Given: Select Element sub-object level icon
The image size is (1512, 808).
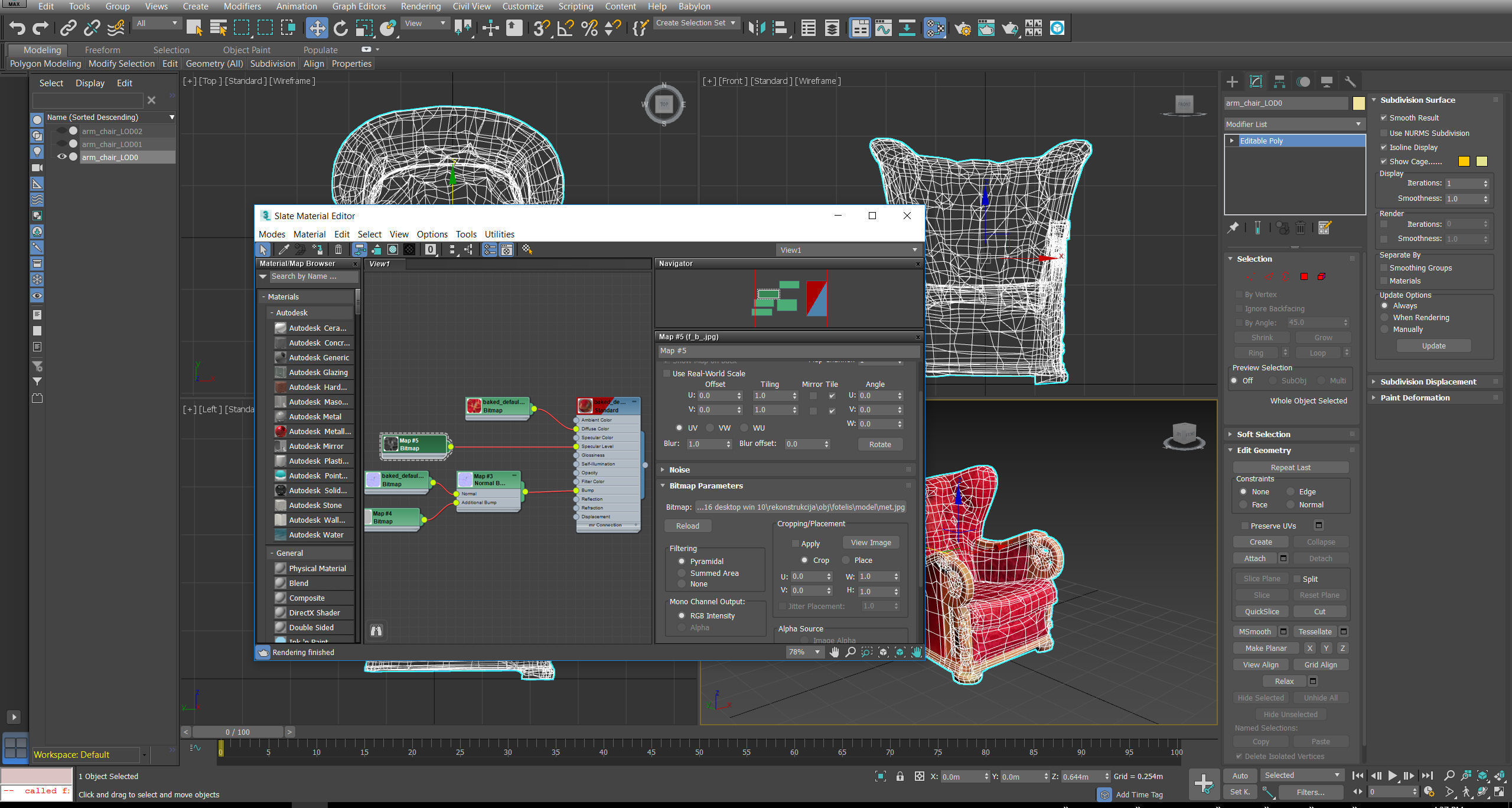Looking at the screenshot, I should coord(1321,276).
